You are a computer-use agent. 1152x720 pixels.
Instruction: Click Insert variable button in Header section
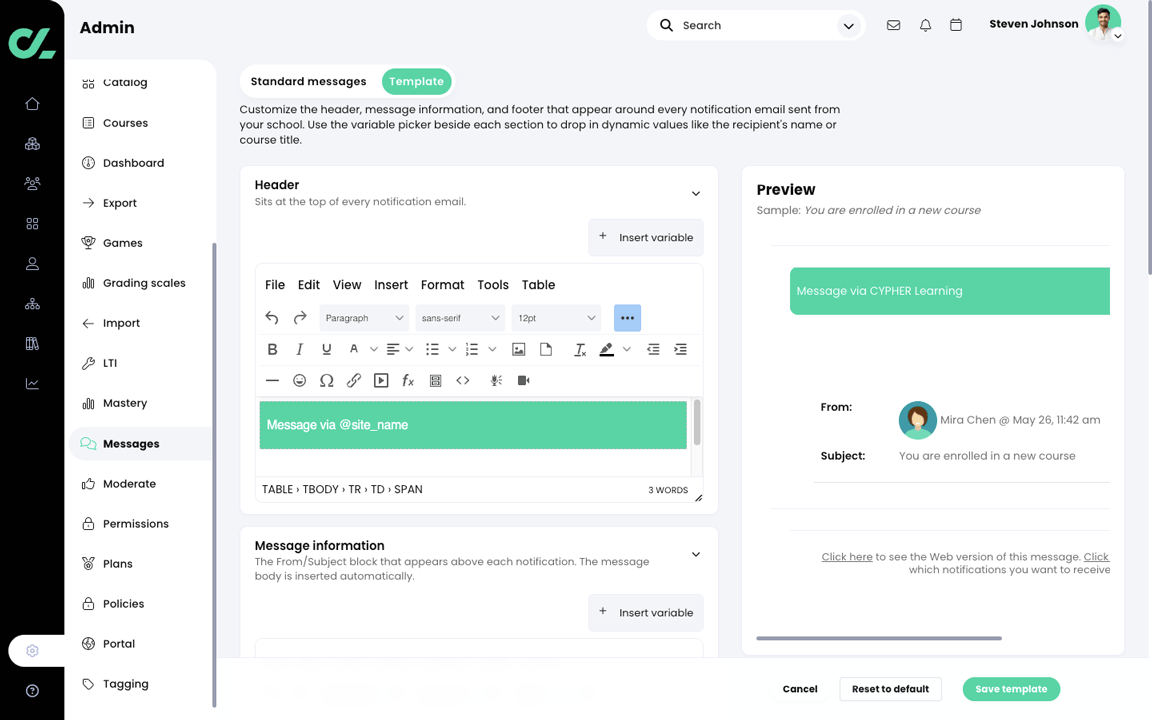pyautogui.click(x=646, y=237)
